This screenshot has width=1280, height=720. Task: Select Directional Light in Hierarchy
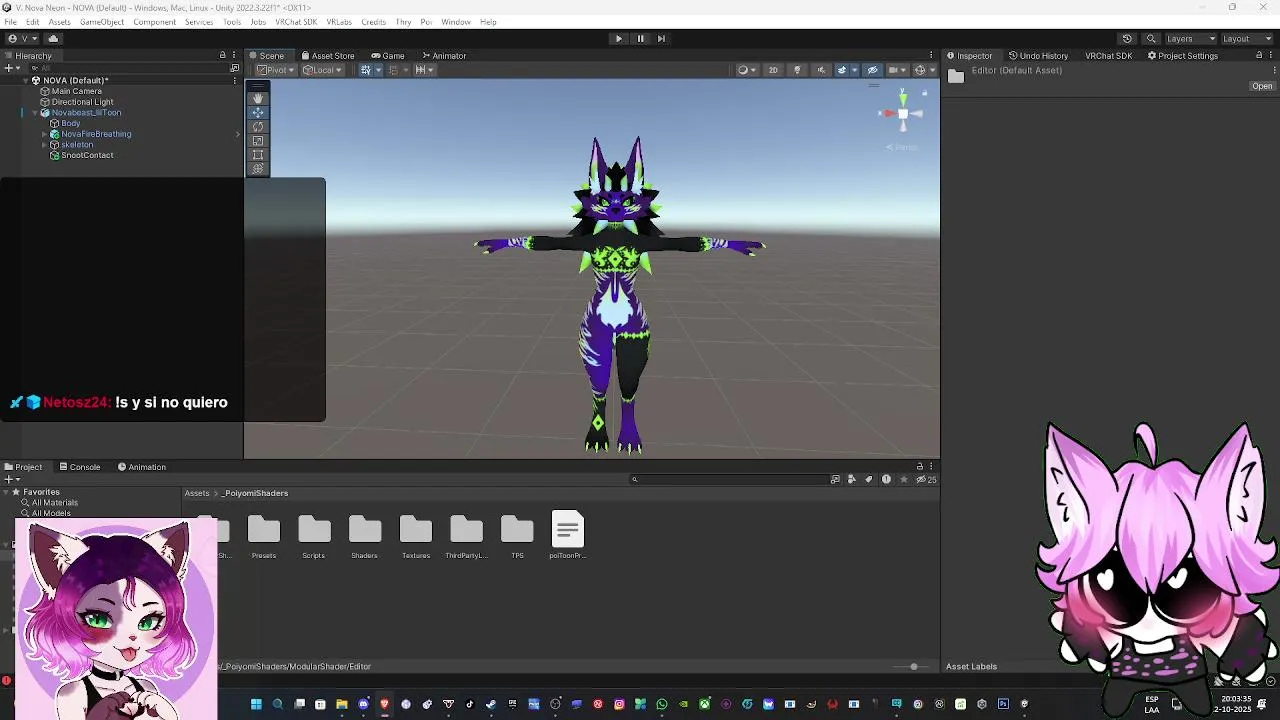pyautogui.click(x=82, y=102)
